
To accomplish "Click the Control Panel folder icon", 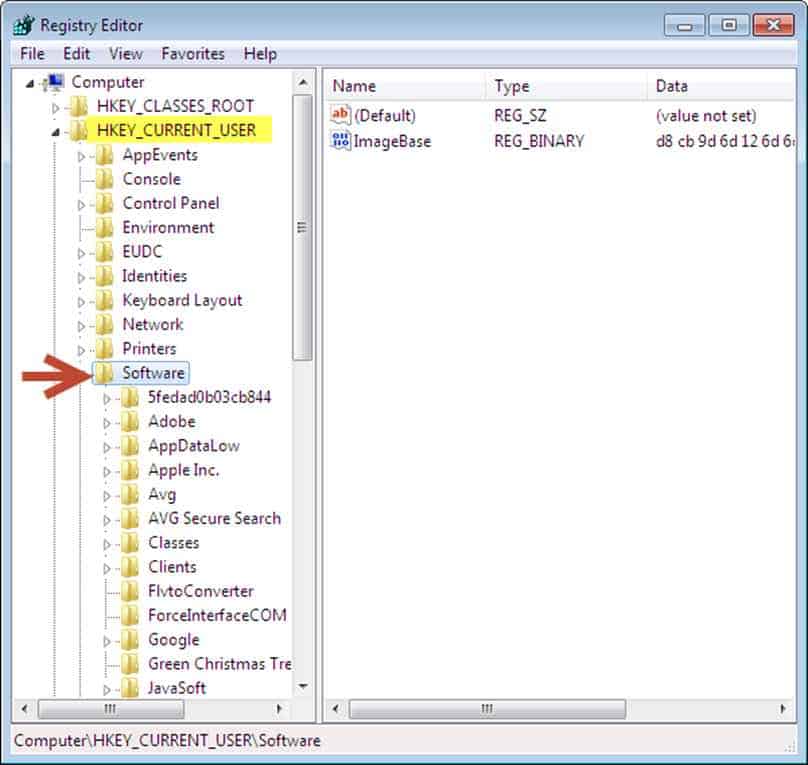I will point(104,203).
